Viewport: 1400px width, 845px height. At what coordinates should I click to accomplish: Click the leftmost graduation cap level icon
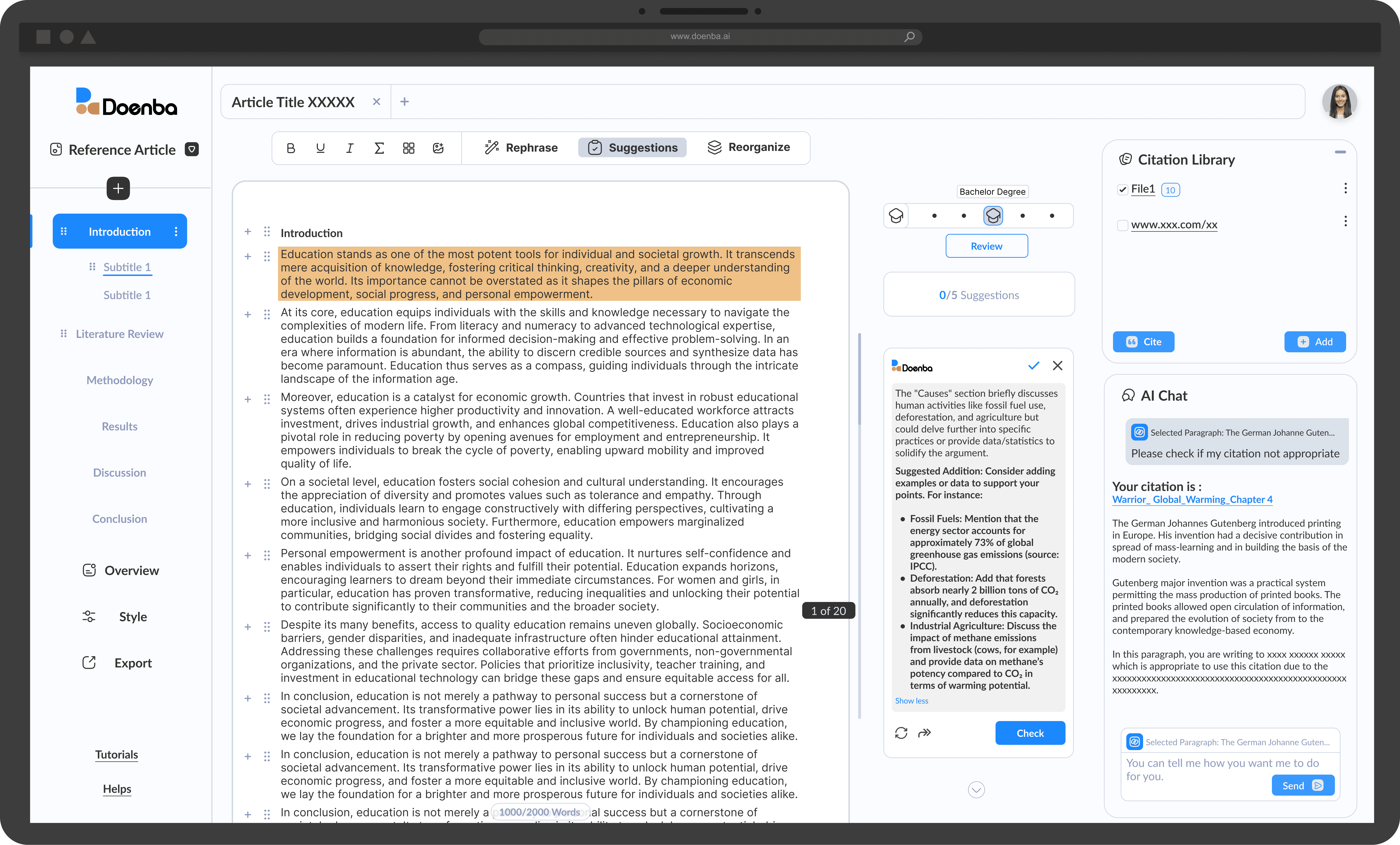click(x=896, y=216)
